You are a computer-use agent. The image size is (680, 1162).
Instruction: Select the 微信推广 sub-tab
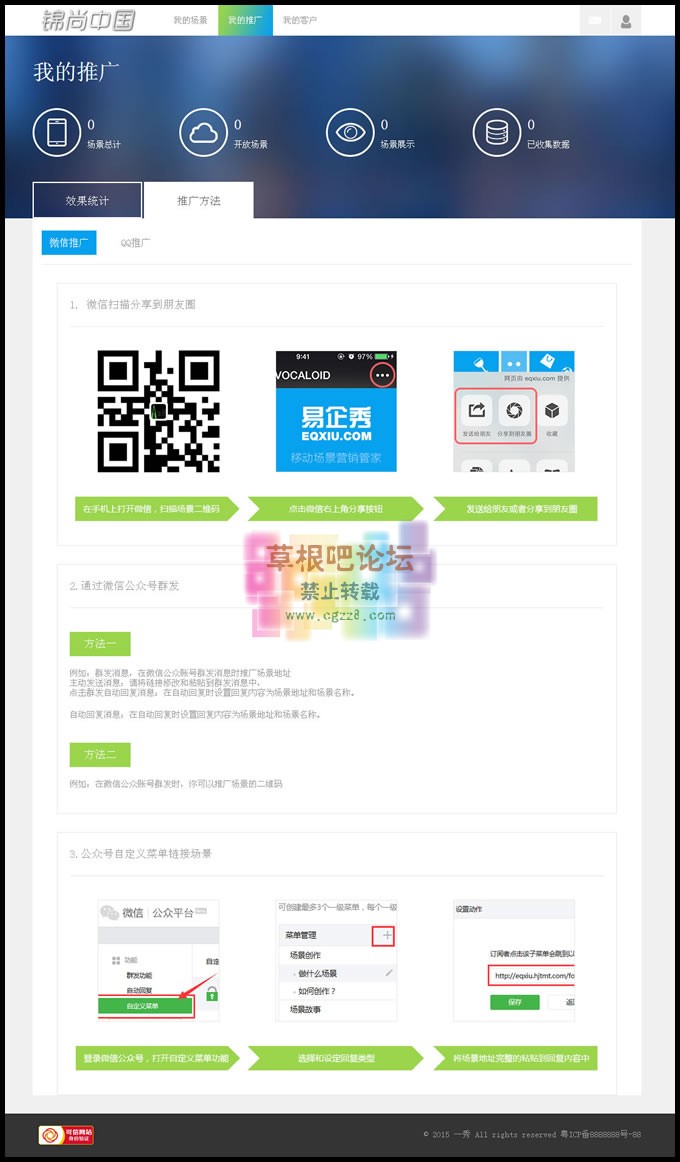[69, 242]
